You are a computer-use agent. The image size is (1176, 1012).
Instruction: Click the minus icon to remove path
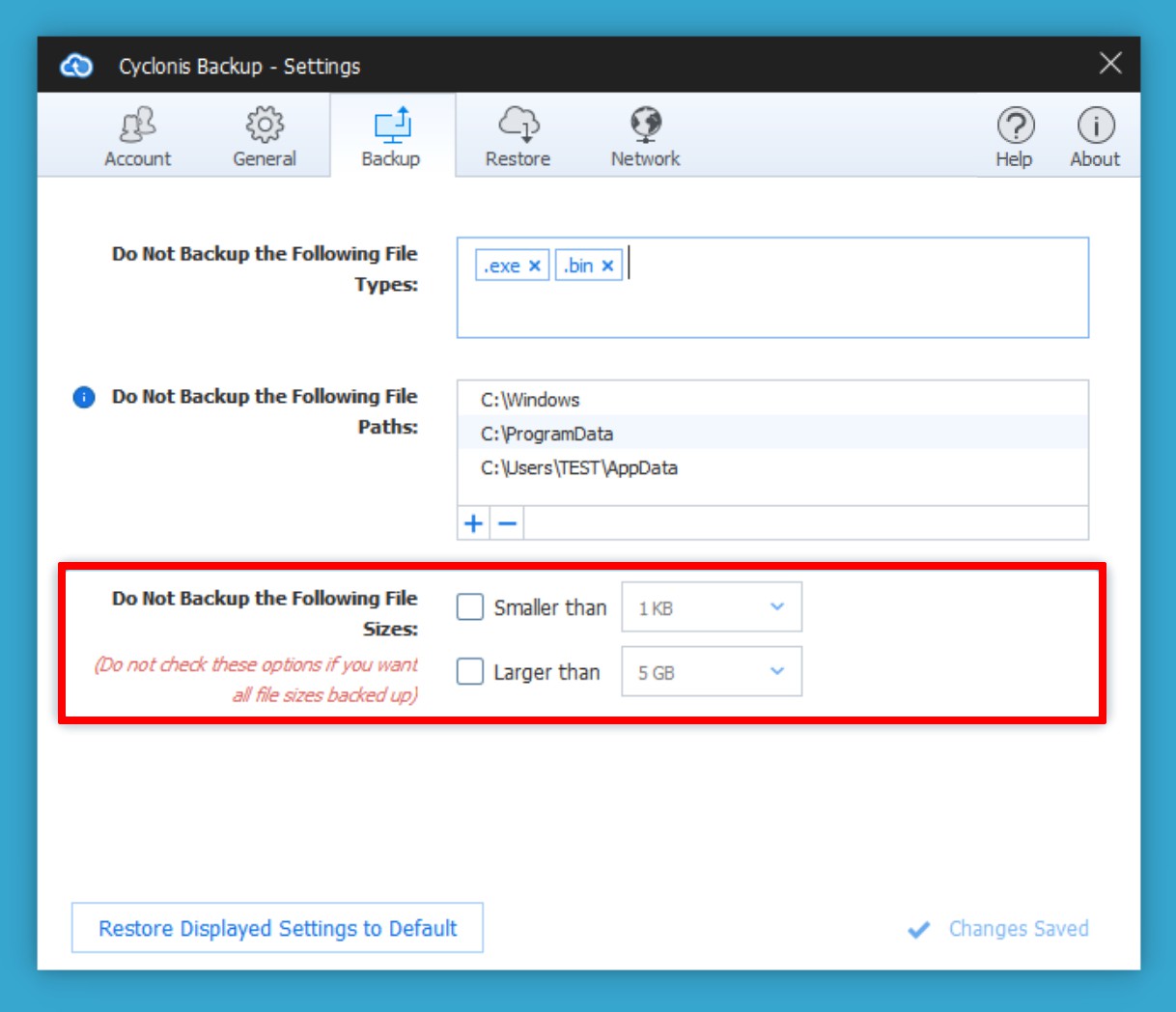point(508,523)
